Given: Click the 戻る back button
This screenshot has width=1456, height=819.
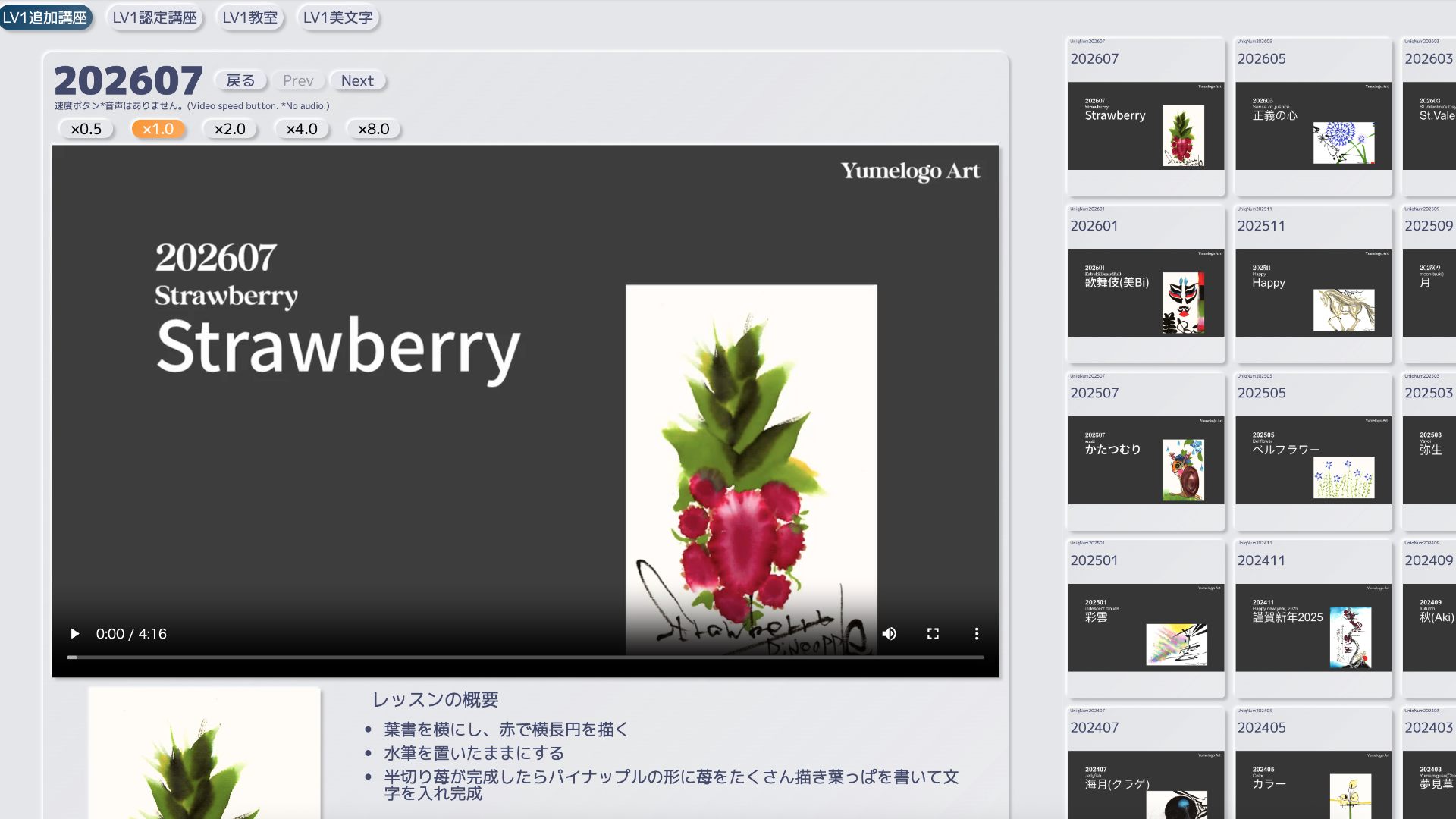Looking at the screenshot, I should (240, 80).
